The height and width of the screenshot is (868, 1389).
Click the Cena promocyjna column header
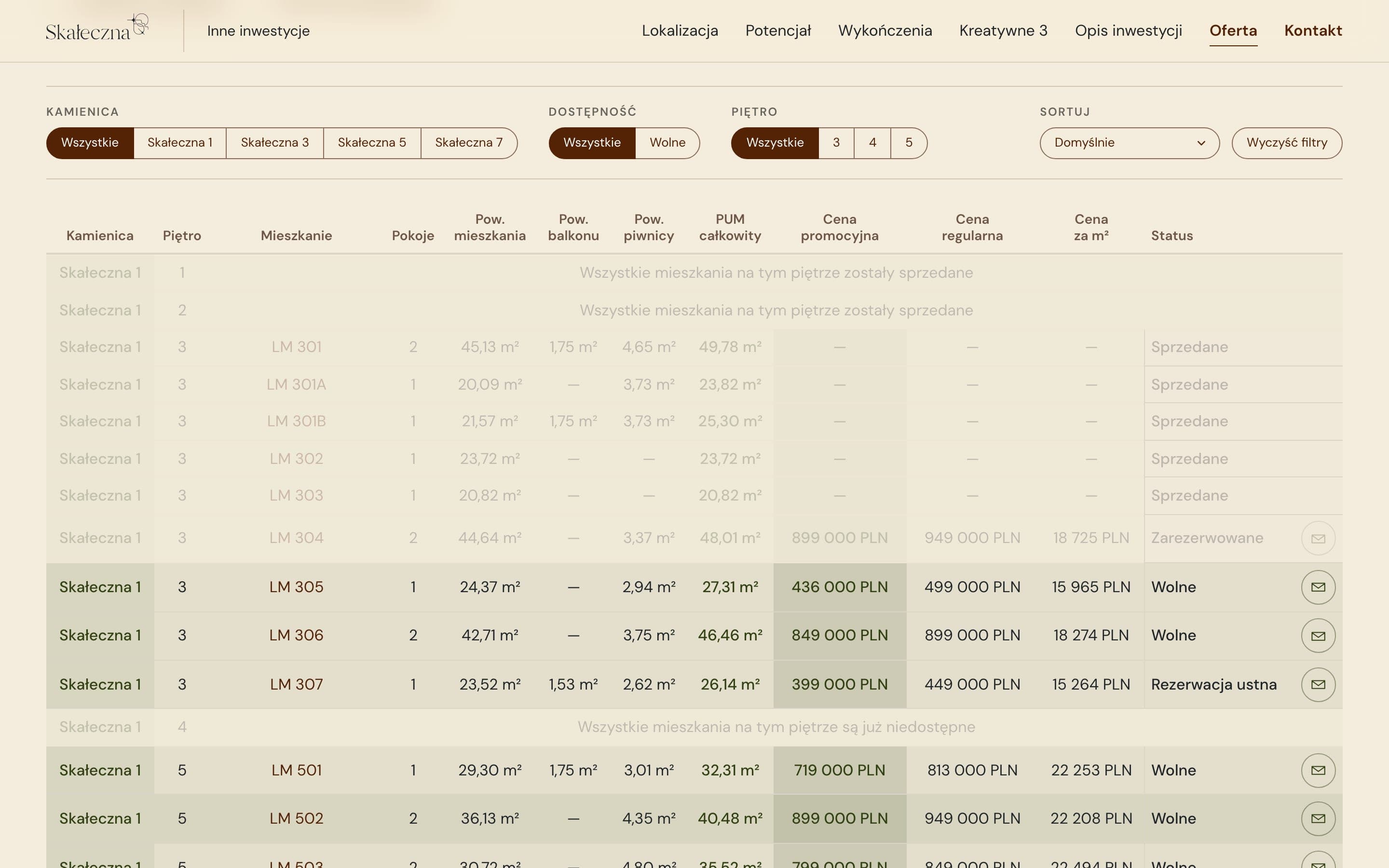click(x=839, y=227)
